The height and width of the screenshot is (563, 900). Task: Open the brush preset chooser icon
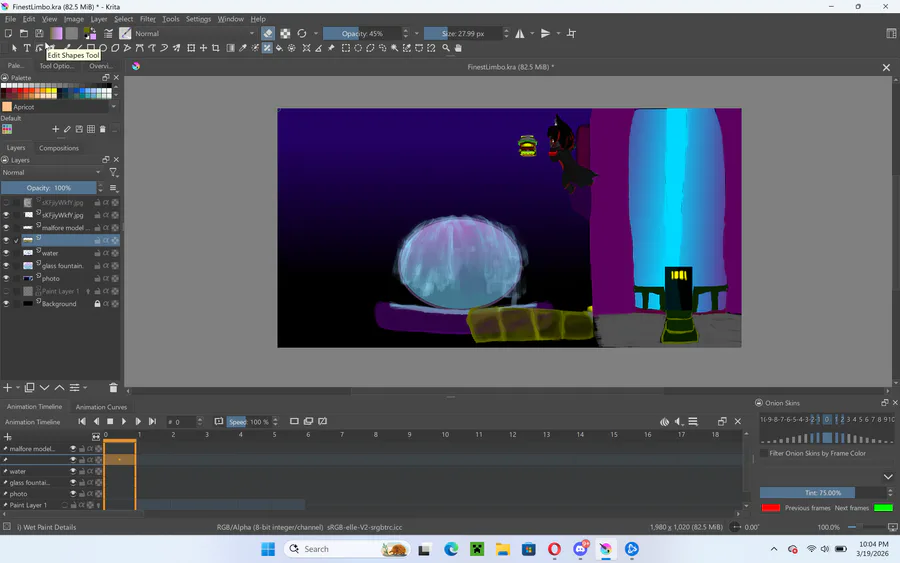coord(125,33)
